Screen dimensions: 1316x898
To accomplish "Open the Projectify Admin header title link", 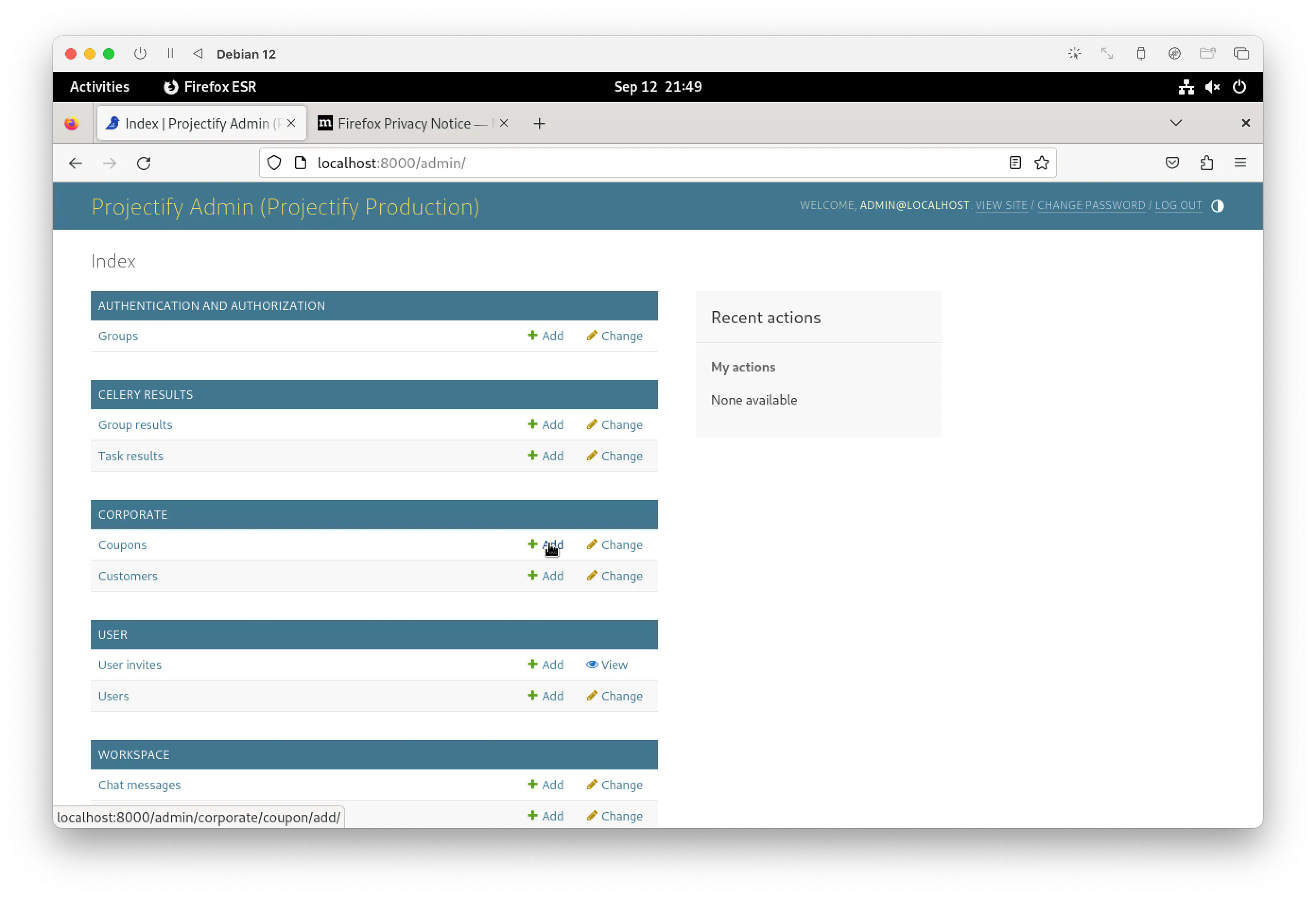I will pyautogui.click(x=285, y=207).
